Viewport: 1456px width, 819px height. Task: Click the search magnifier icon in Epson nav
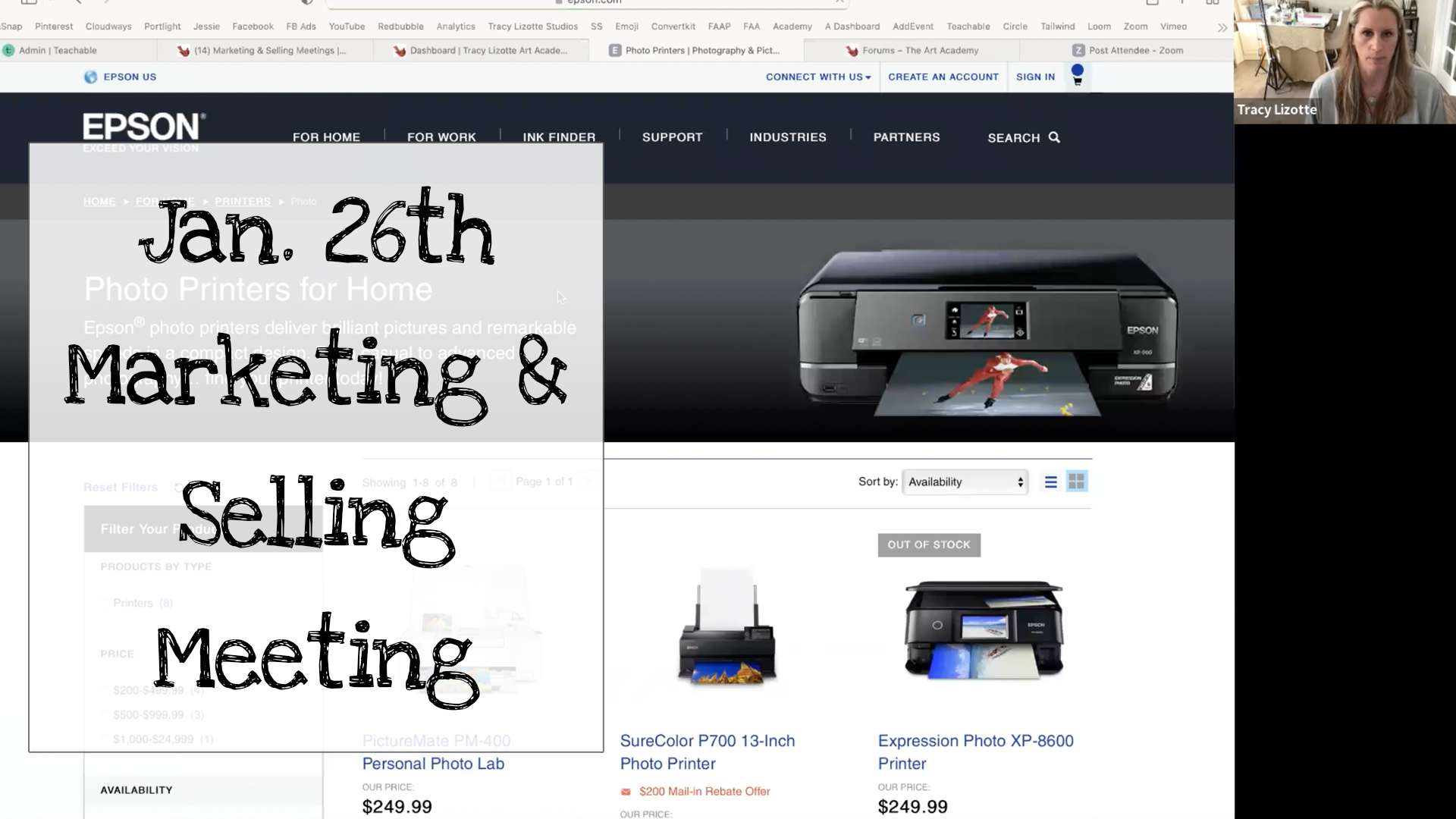(1054, 137)
